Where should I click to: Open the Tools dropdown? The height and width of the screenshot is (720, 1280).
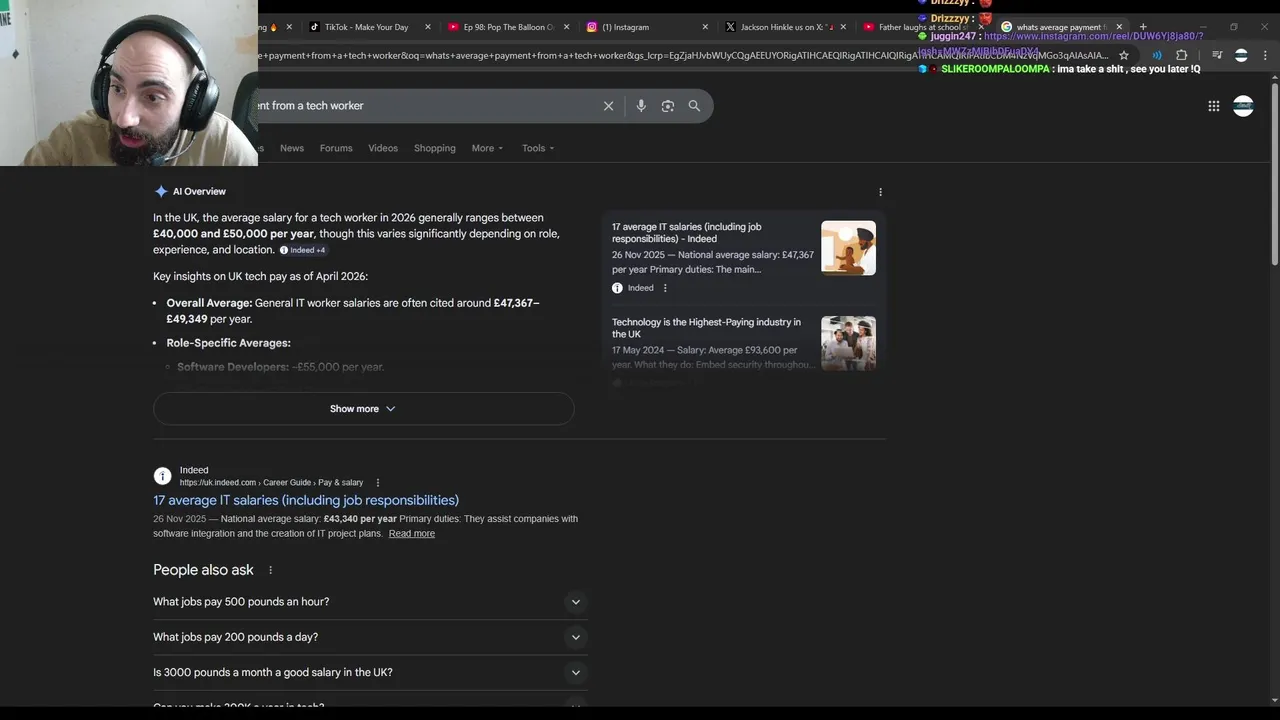(538, 148)
